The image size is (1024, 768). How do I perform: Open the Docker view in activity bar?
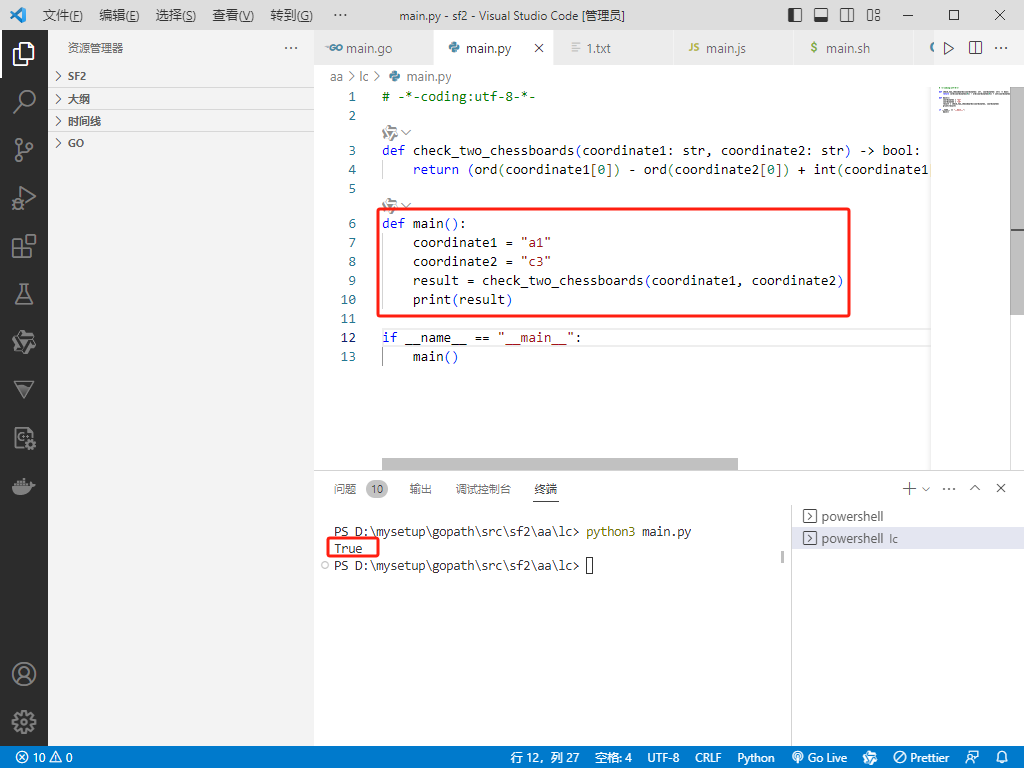(24, 487)
